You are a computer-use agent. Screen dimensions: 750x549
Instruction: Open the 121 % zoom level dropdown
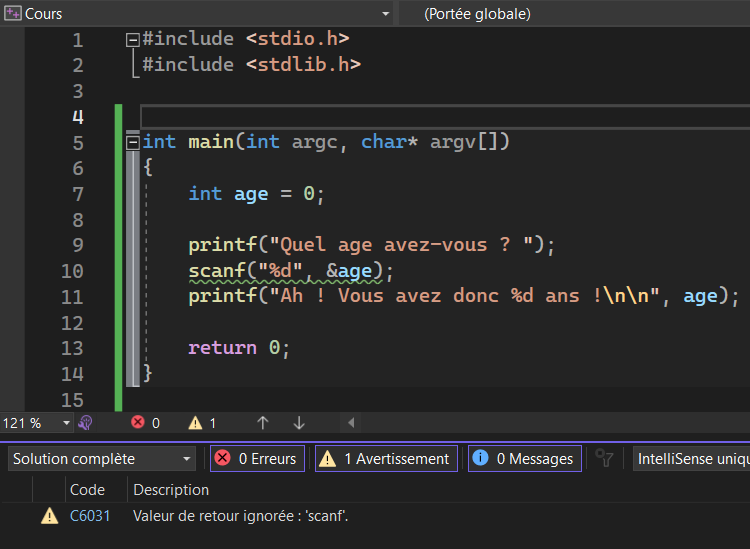point(67,423)
